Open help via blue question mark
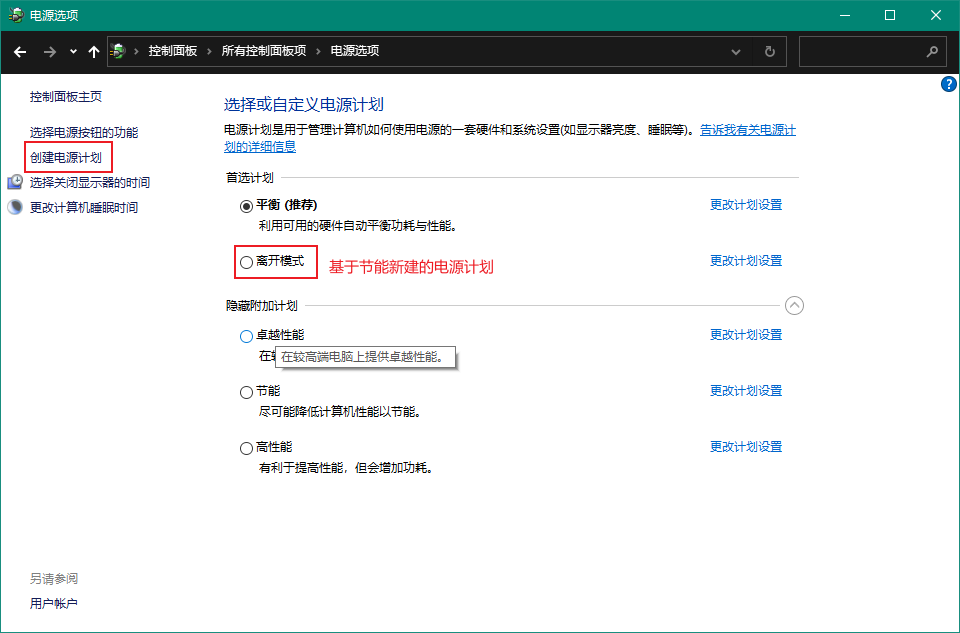Screen dimensions: 960x633 point(948,84)
